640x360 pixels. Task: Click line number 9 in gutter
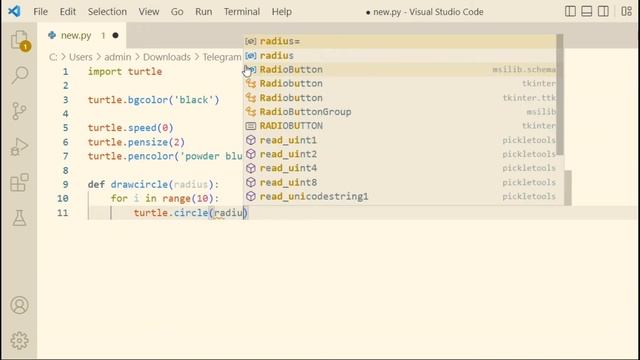click(x=65, y=184)
